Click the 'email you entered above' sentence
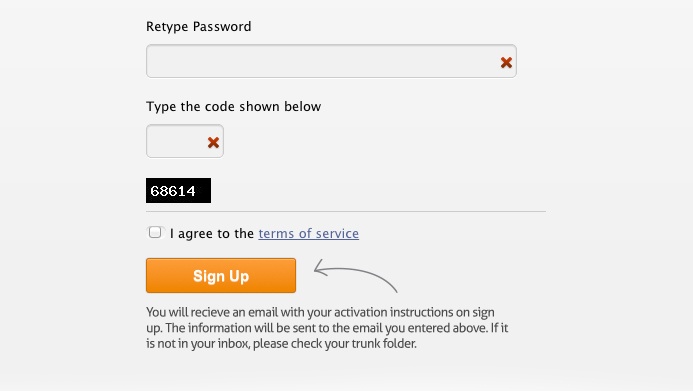The width and height of the screenshot is (693, 391). point(421,328)
